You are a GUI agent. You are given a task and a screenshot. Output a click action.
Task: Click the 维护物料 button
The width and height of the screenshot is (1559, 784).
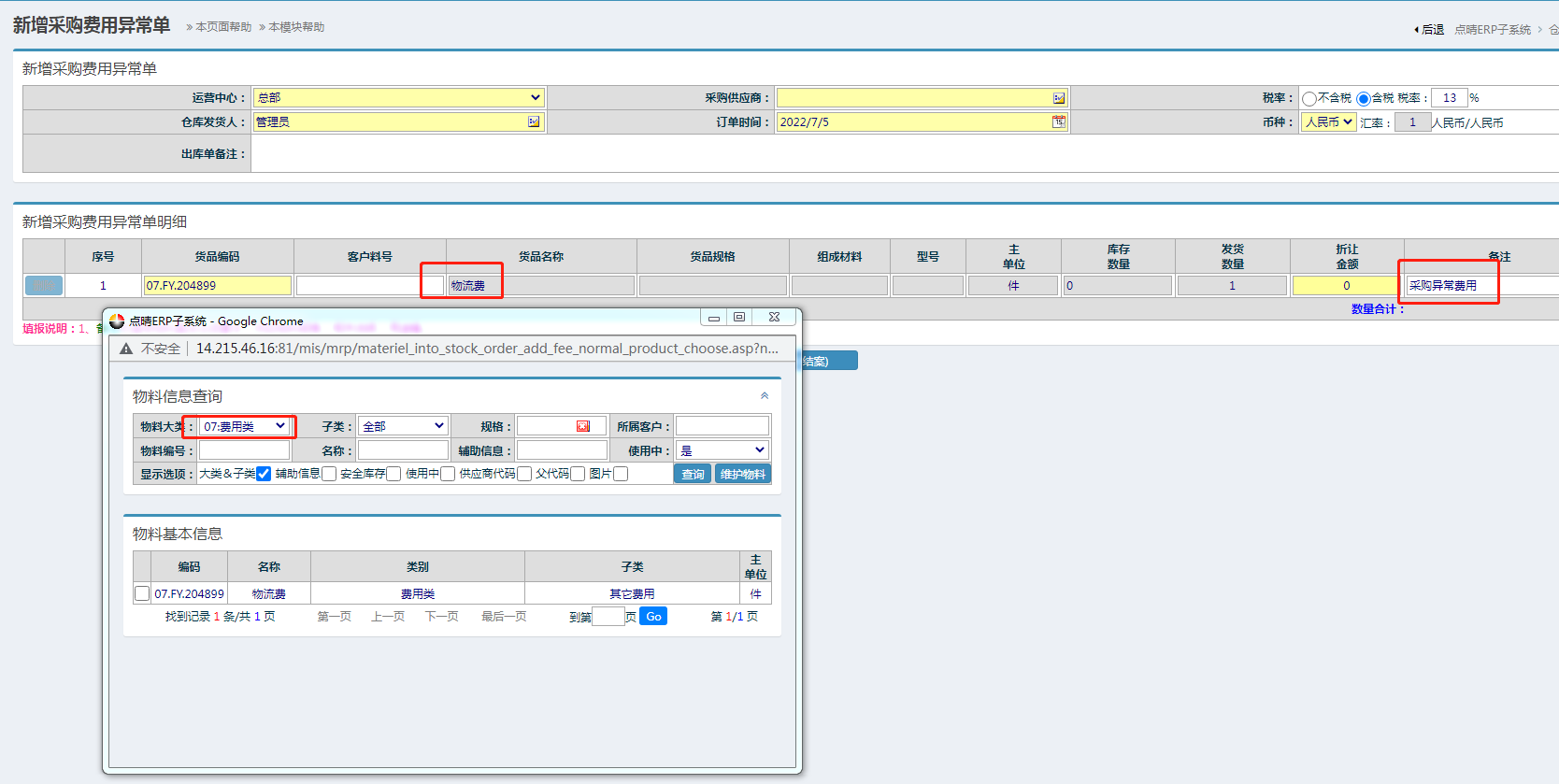(x=743, y=474)
